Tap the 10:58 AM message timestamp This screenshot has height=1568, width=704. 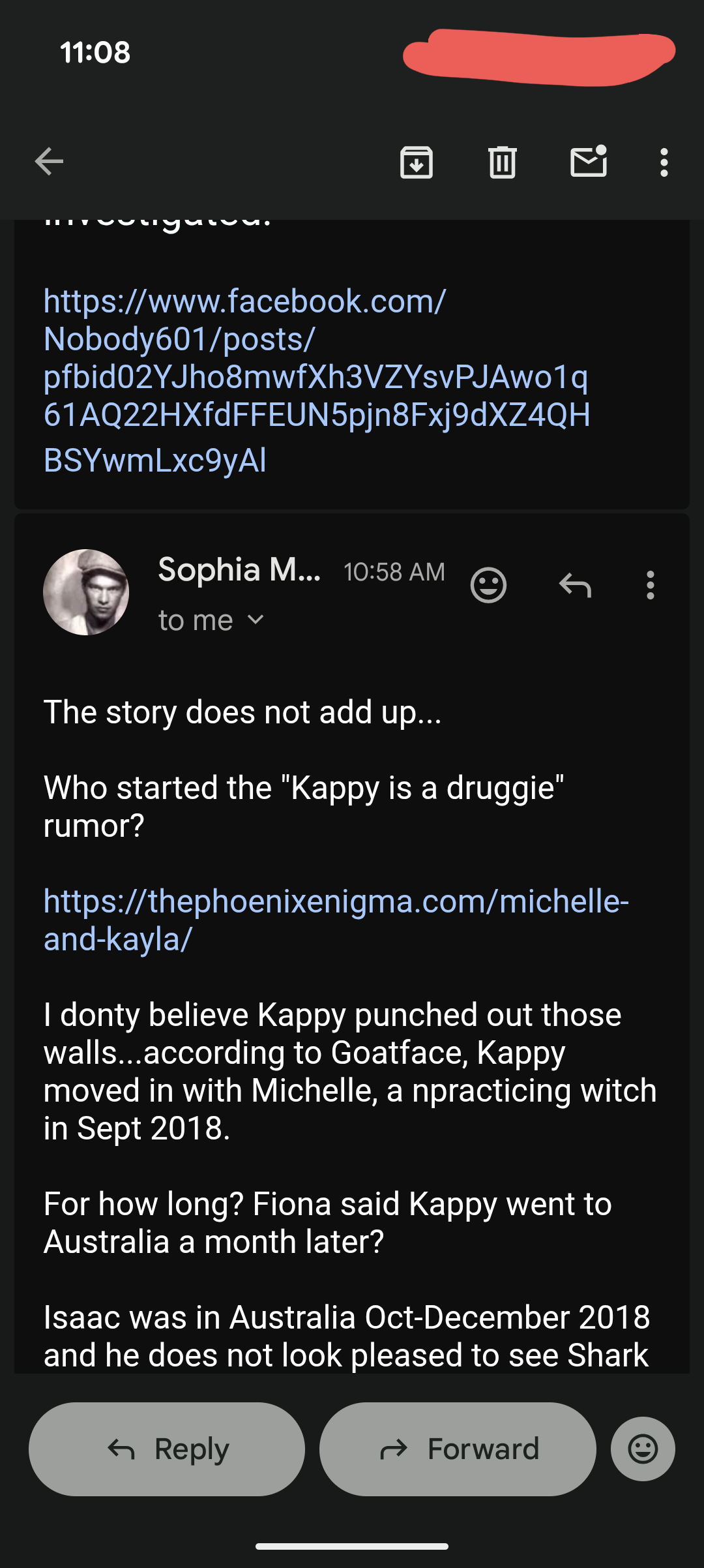[x=394, y=572]
